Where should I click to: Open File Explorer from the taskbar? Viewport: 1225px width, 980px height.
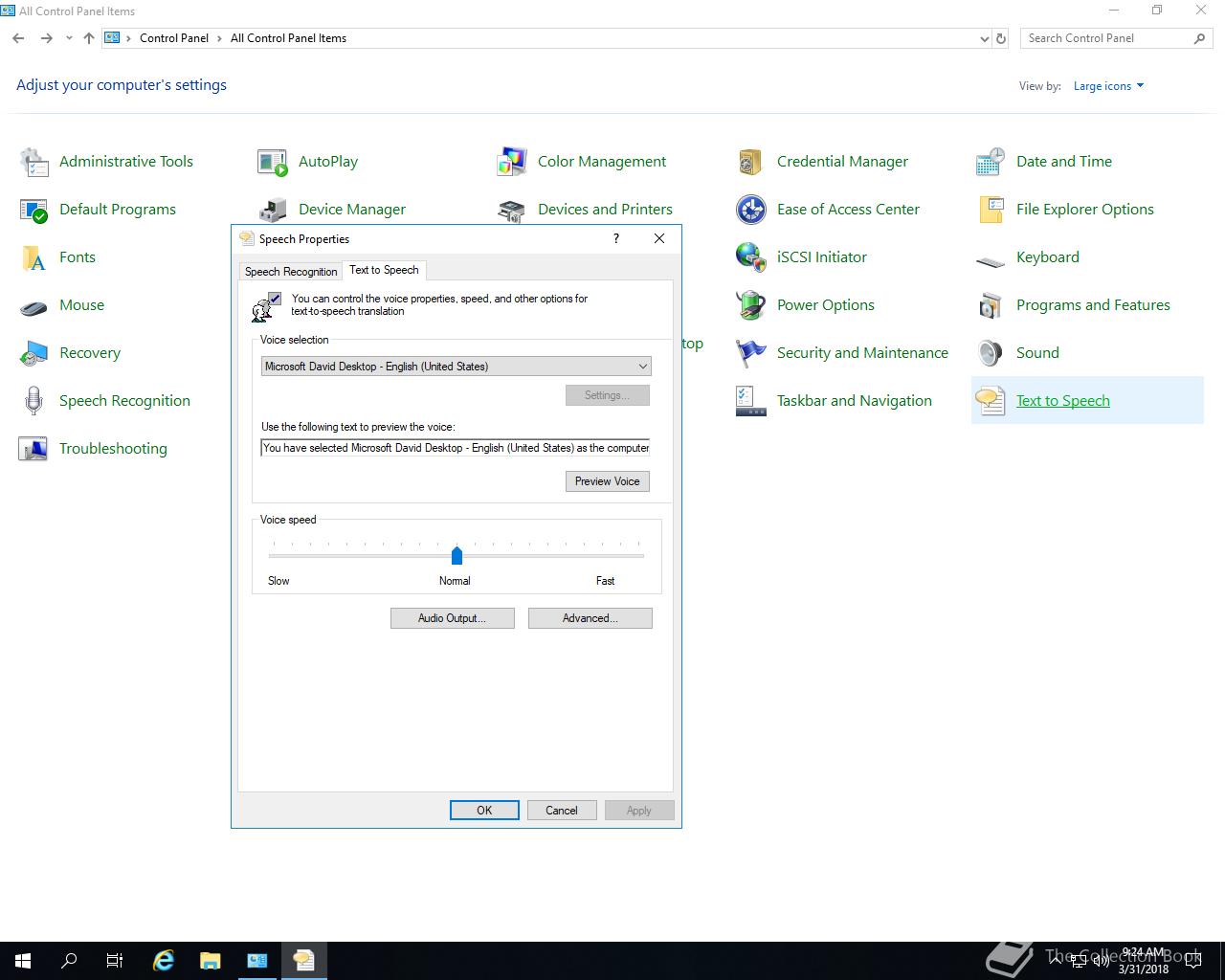211,961
